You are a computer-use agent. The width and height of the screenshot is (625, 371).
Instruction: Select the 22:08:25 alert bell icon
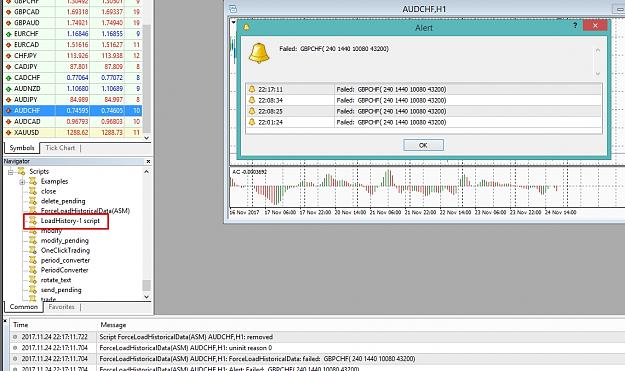click(x=252, y=111)
